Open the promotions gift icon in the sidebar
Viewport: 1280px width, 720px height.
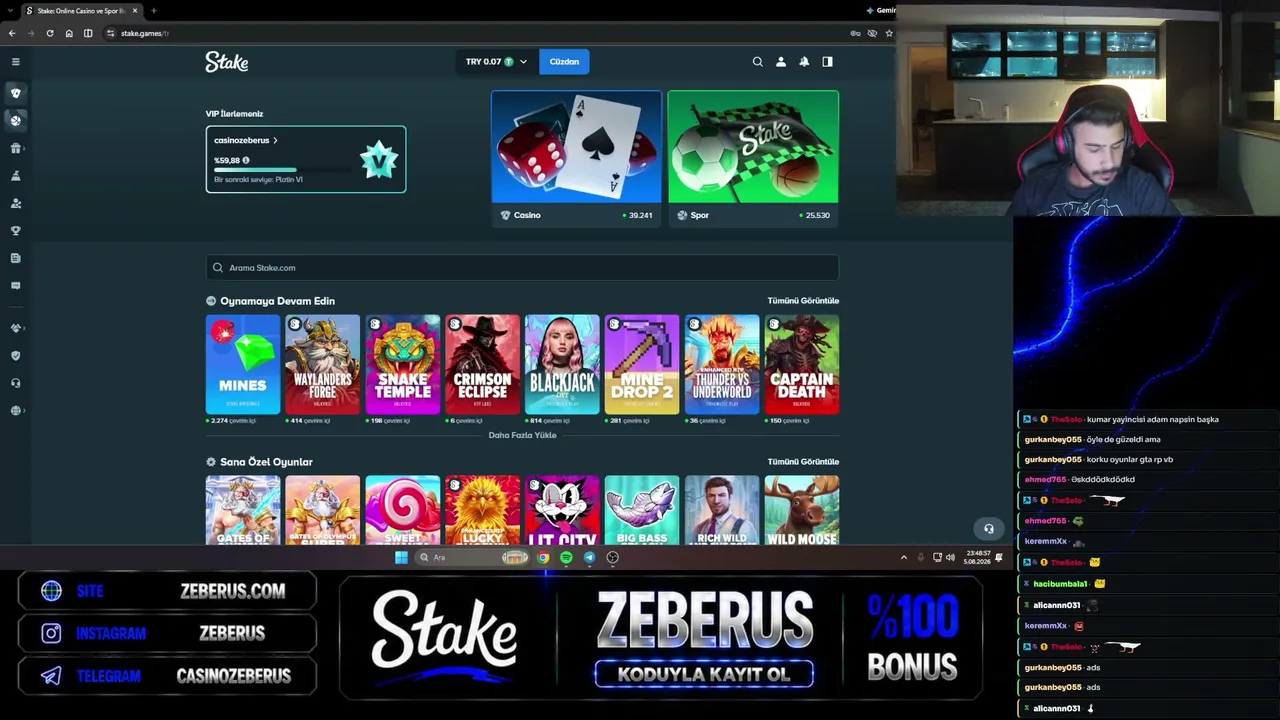pos(15,148)
